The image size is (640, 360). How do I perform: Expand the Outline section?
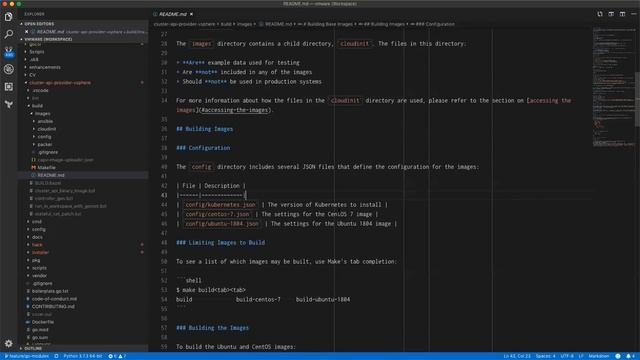(x=33, y=349)
